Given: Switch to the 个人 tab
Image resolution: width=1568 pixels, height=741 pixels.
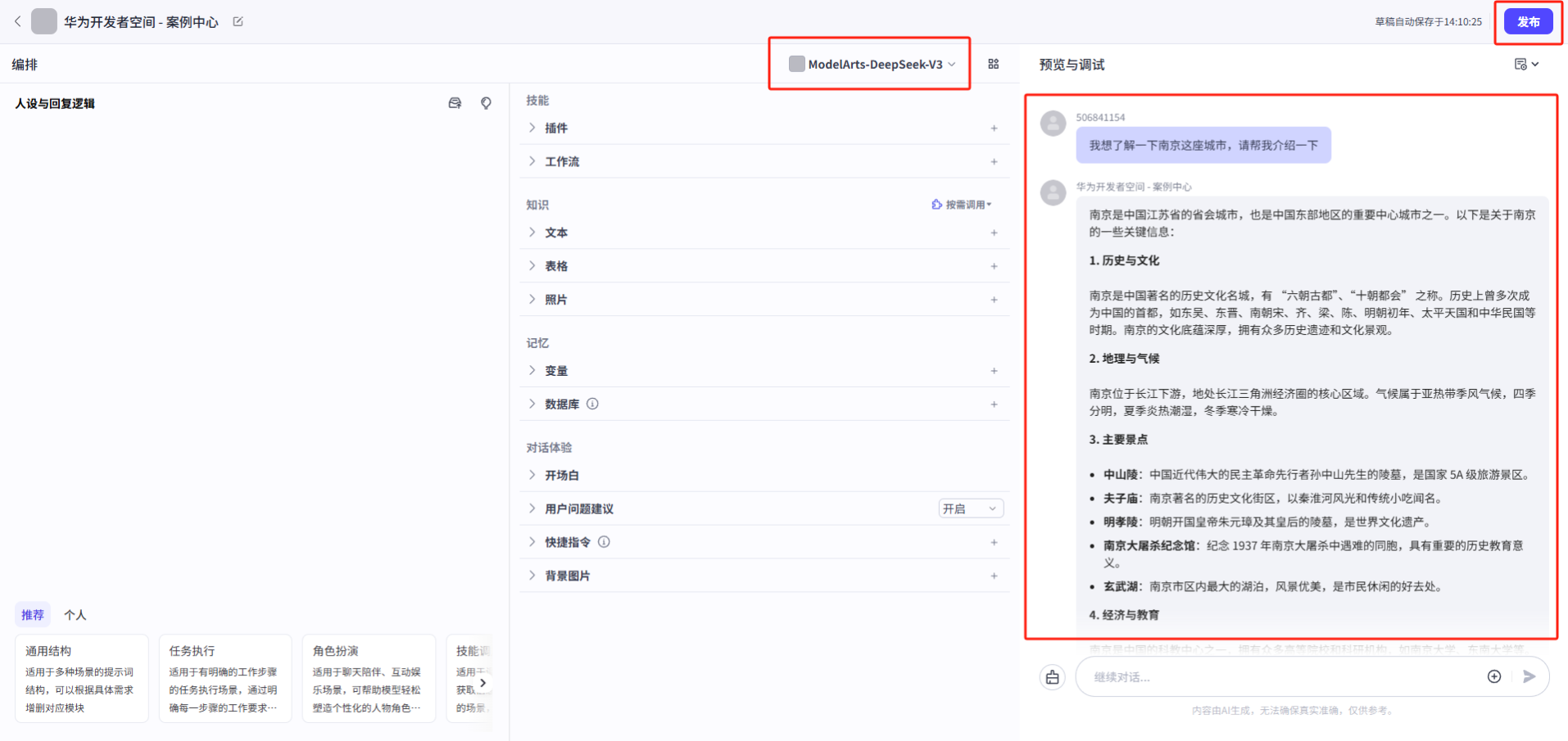Looking at the screenshot, I should pos(75,615).
